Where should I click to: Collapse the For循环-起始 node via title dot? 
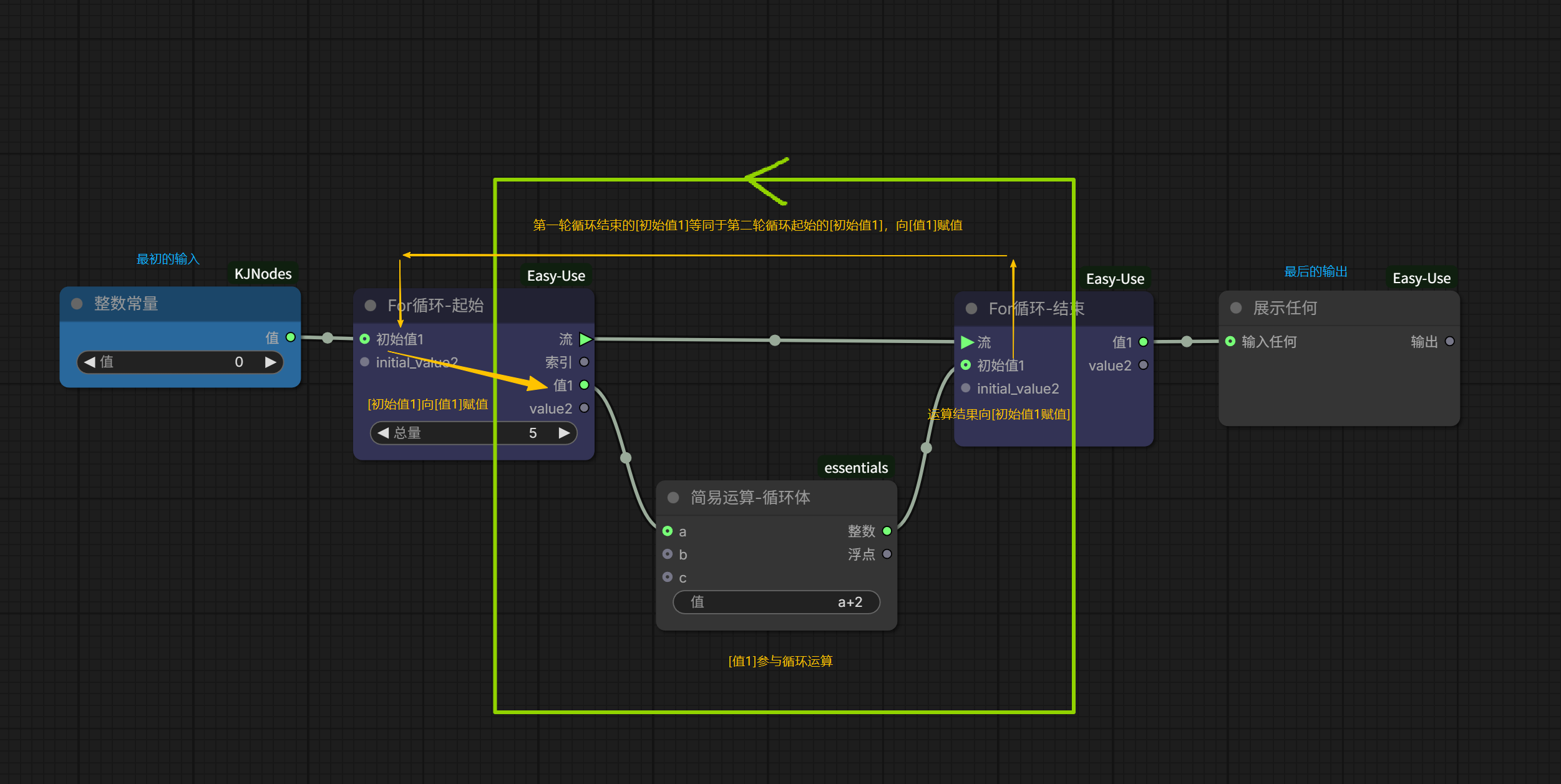pyautogui.click(x=371, y=306)
